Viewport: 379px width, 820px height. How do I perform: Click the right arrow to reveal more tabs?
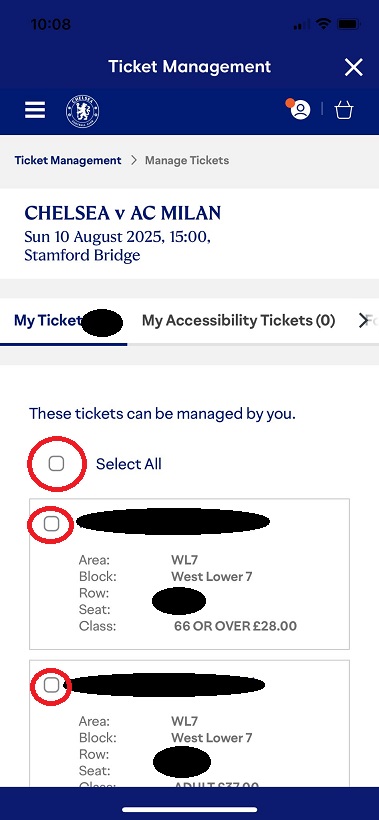coord(363,321)
